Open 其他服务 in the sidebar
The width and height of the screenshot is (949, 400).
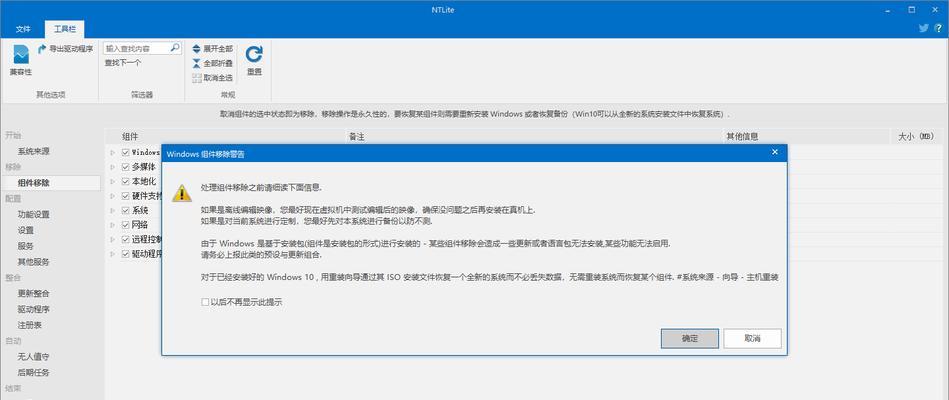[33, 262]
